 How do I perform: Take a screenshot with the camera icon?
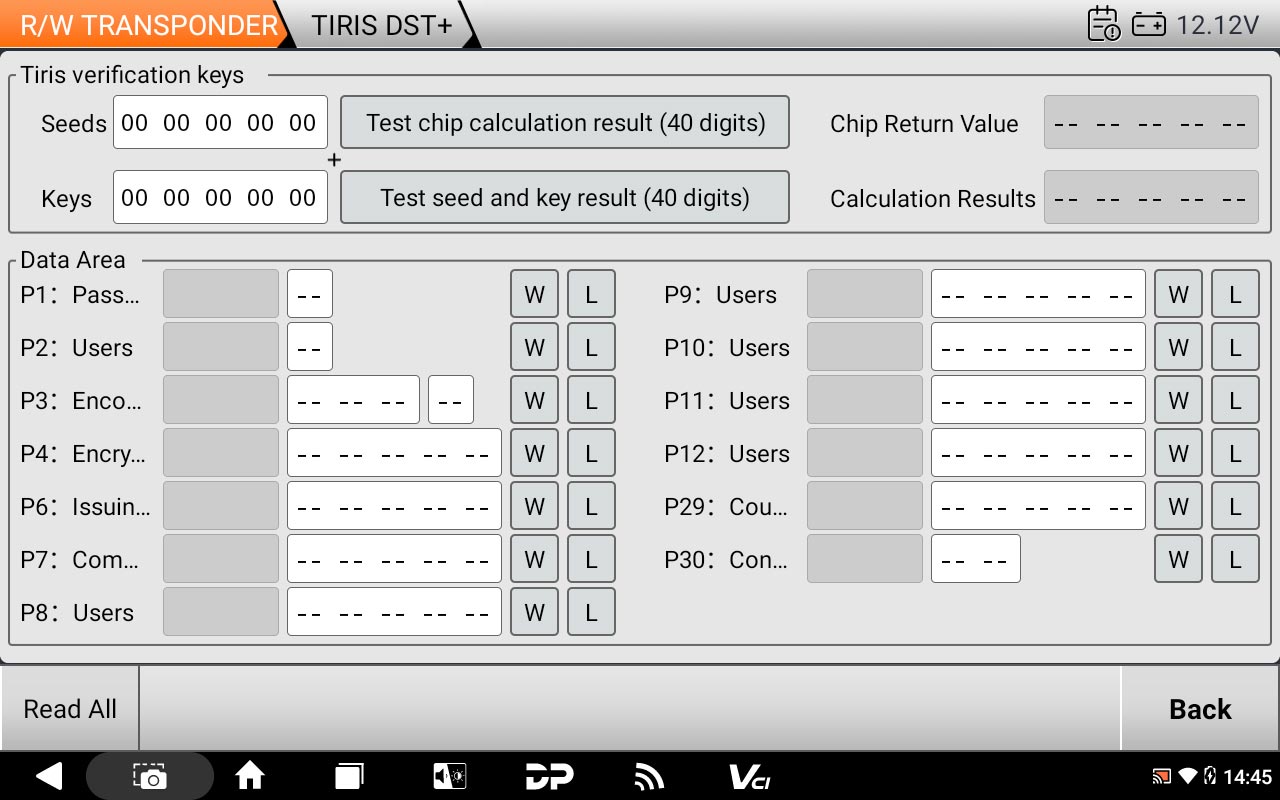click(x=150, y=776)
